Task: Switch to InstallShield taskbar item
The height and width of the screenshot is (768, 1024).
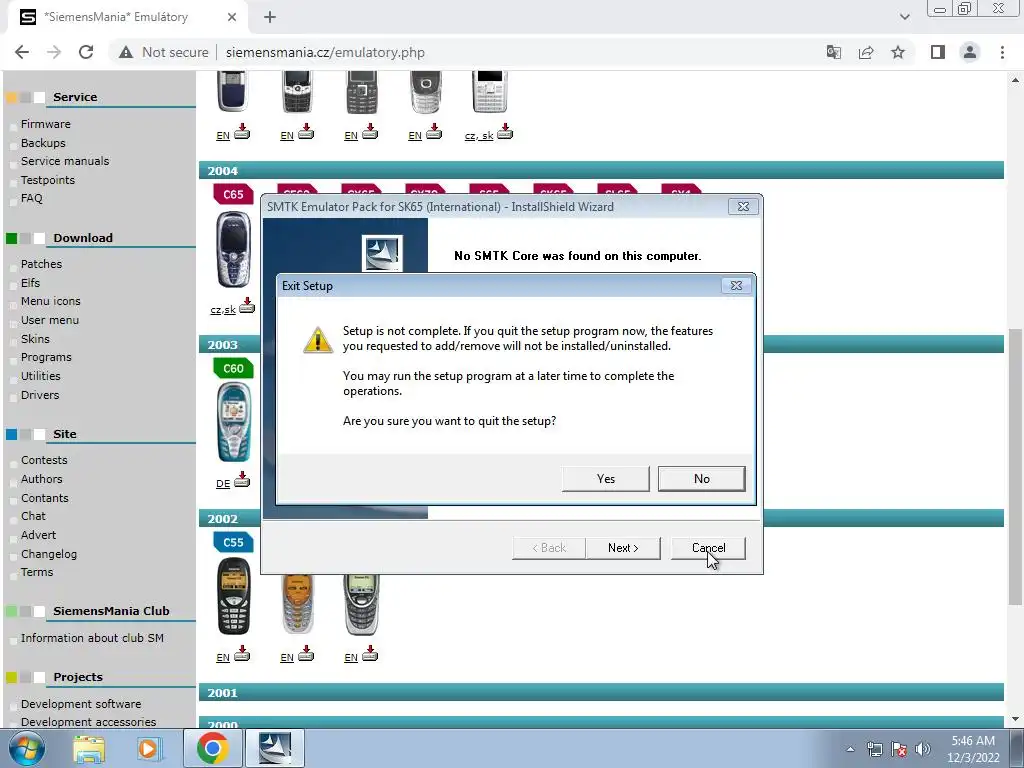Action: point(274,748)
